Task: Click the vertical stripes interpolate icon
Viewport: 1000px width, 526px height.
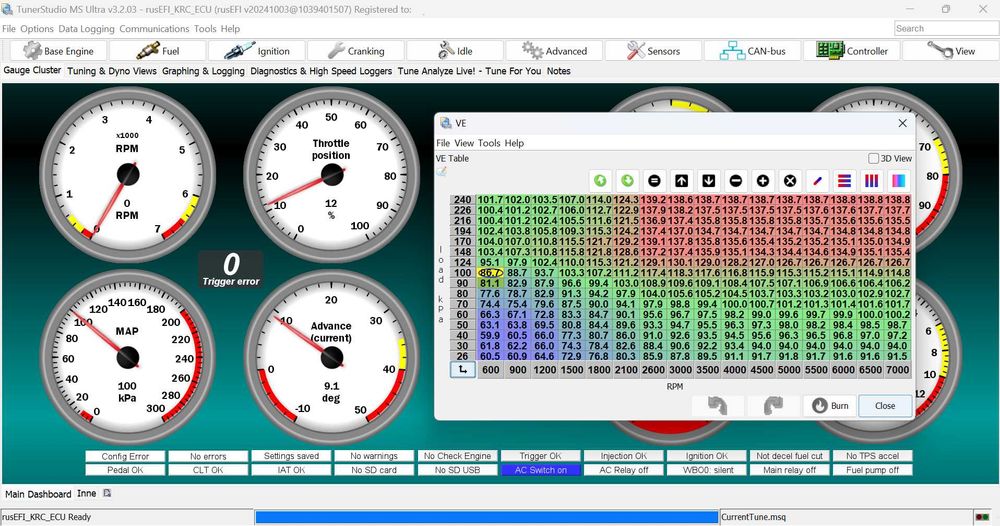Action: (x=871, y=181)
